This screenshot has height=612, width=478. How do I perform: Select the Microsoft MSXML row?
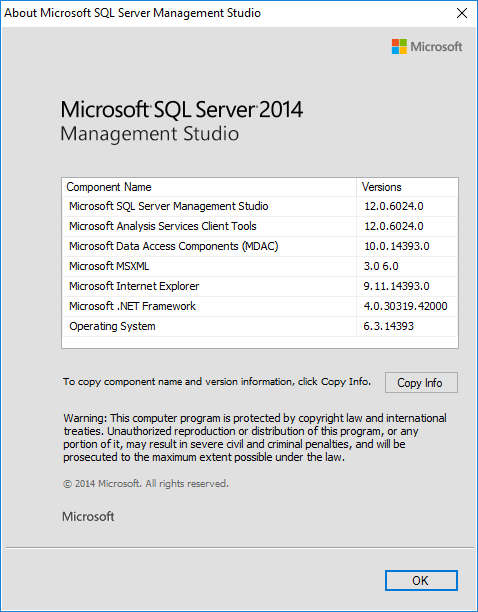[259, 266]
